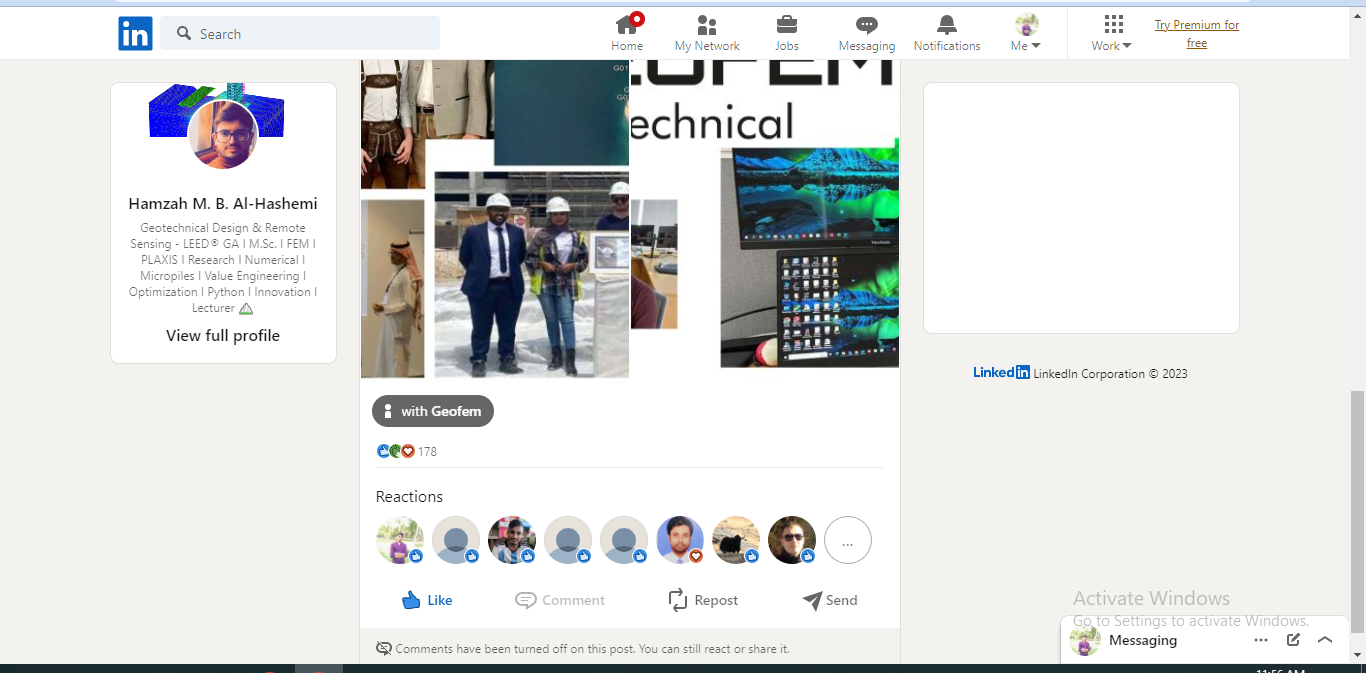Screen dimensions: 1366x673
Task: Click the first reactor avatar in green shirt
Action: (400, 540)
